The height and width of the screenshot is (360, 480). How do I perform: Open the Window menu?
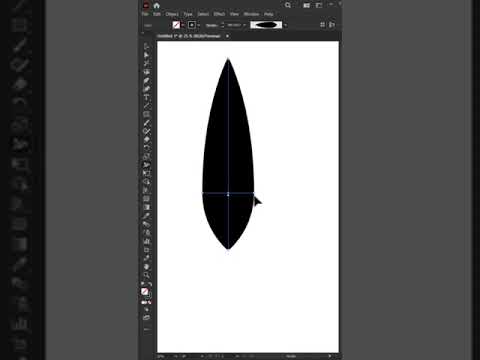(251, 14)
